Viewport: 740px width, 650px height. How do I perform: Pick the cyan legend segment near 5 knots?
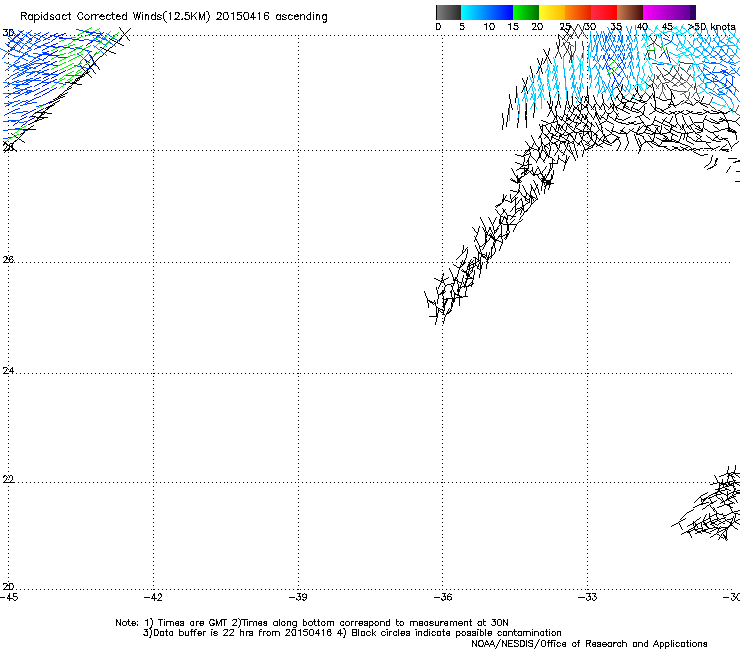pos(474,12)
